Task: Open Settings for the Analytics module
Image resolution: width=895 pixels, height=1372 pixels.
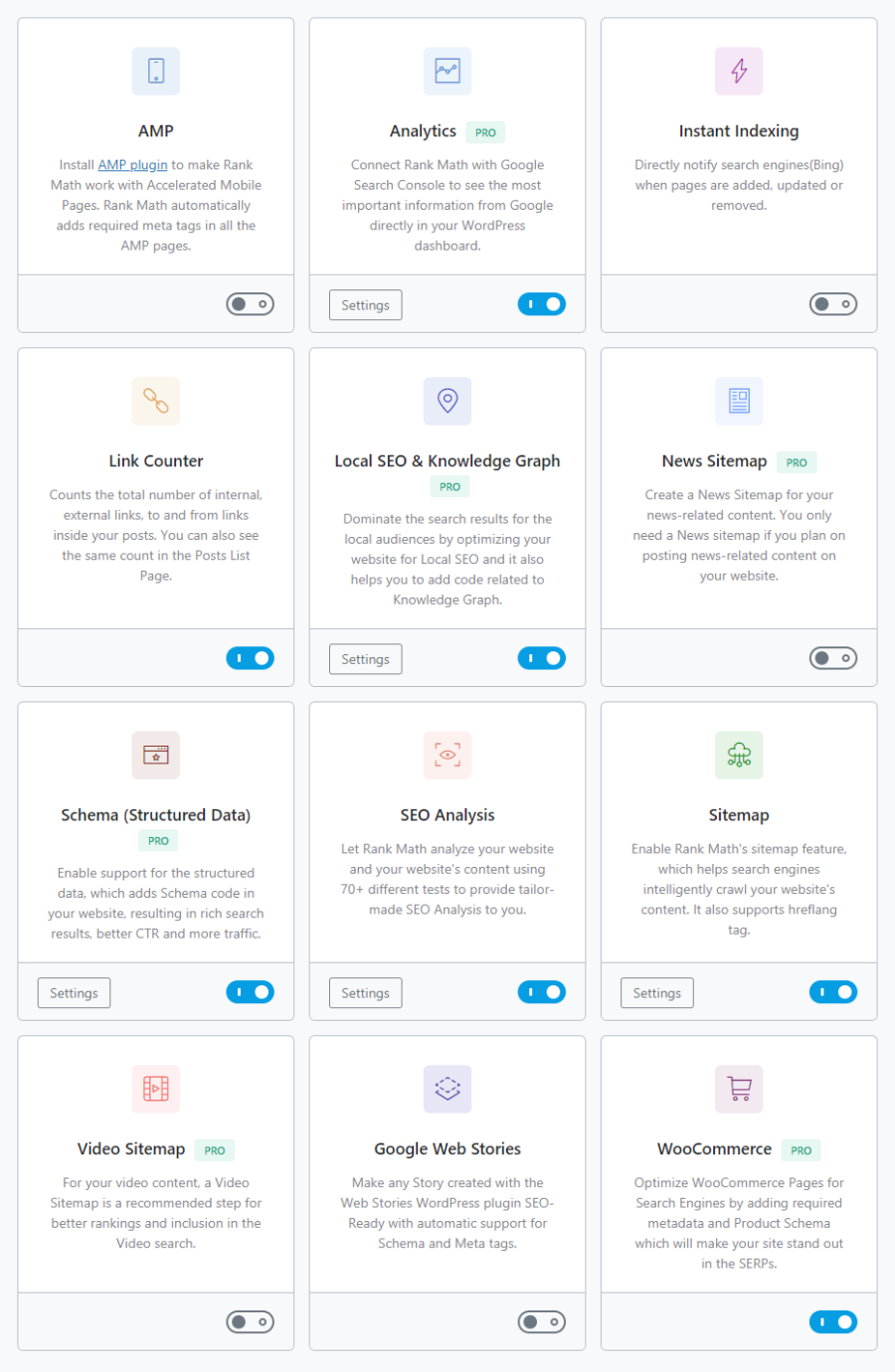Action: pos(365,305)
